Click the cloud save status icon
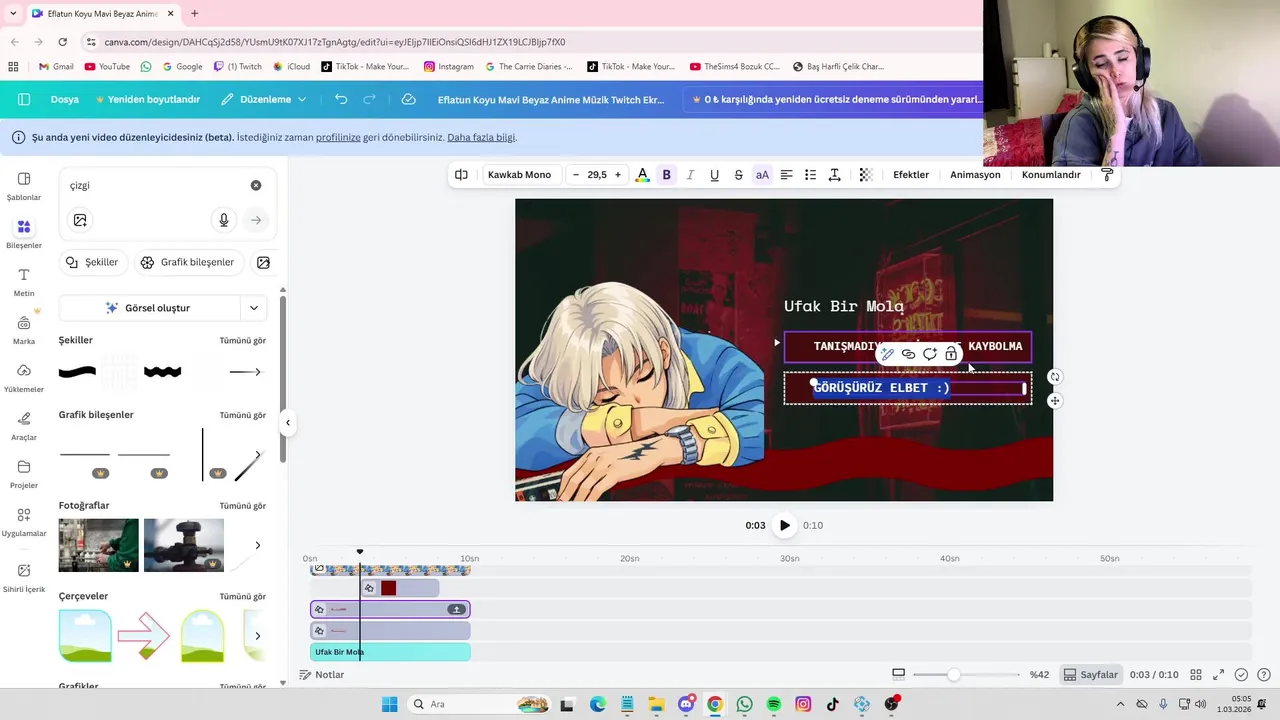 (408, 99)
